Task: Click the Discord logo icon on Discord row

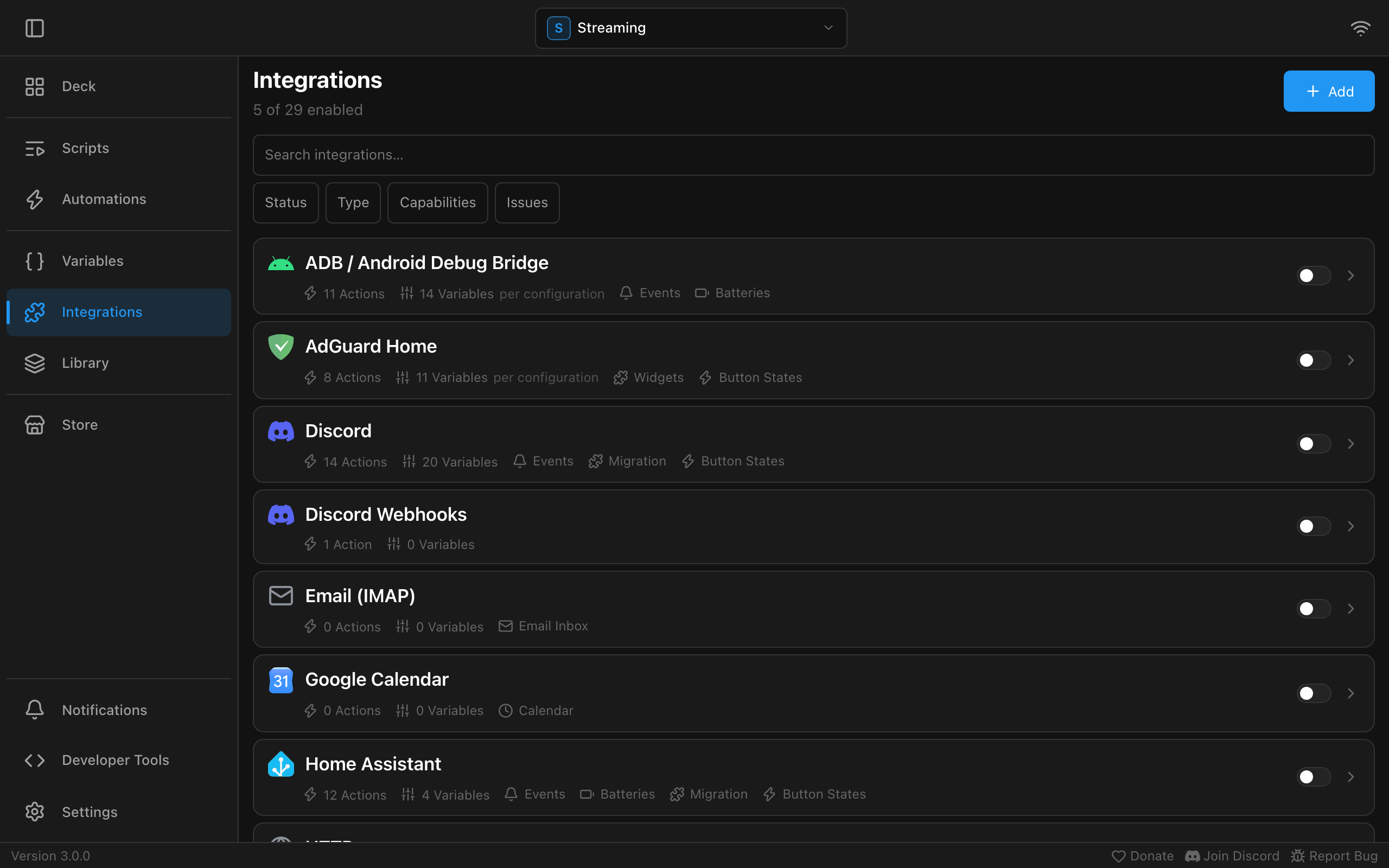Action: 281,431
